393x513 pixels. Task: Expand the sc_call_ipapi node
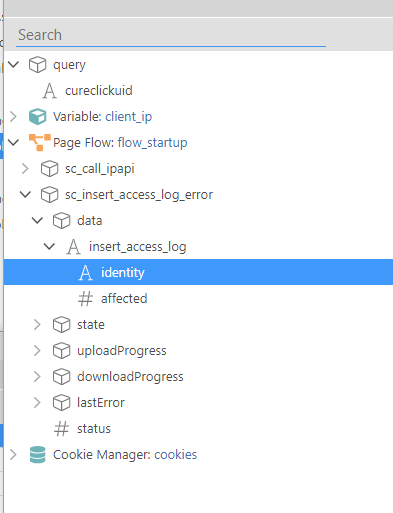point(25,168)
